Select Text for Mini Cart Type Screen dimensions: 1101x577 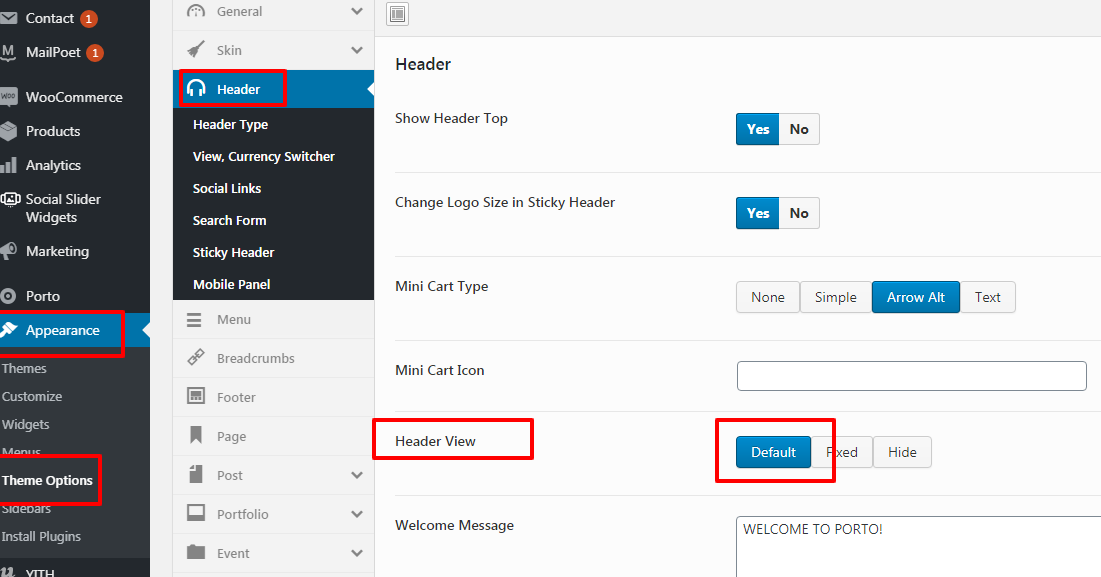(987, 298)
